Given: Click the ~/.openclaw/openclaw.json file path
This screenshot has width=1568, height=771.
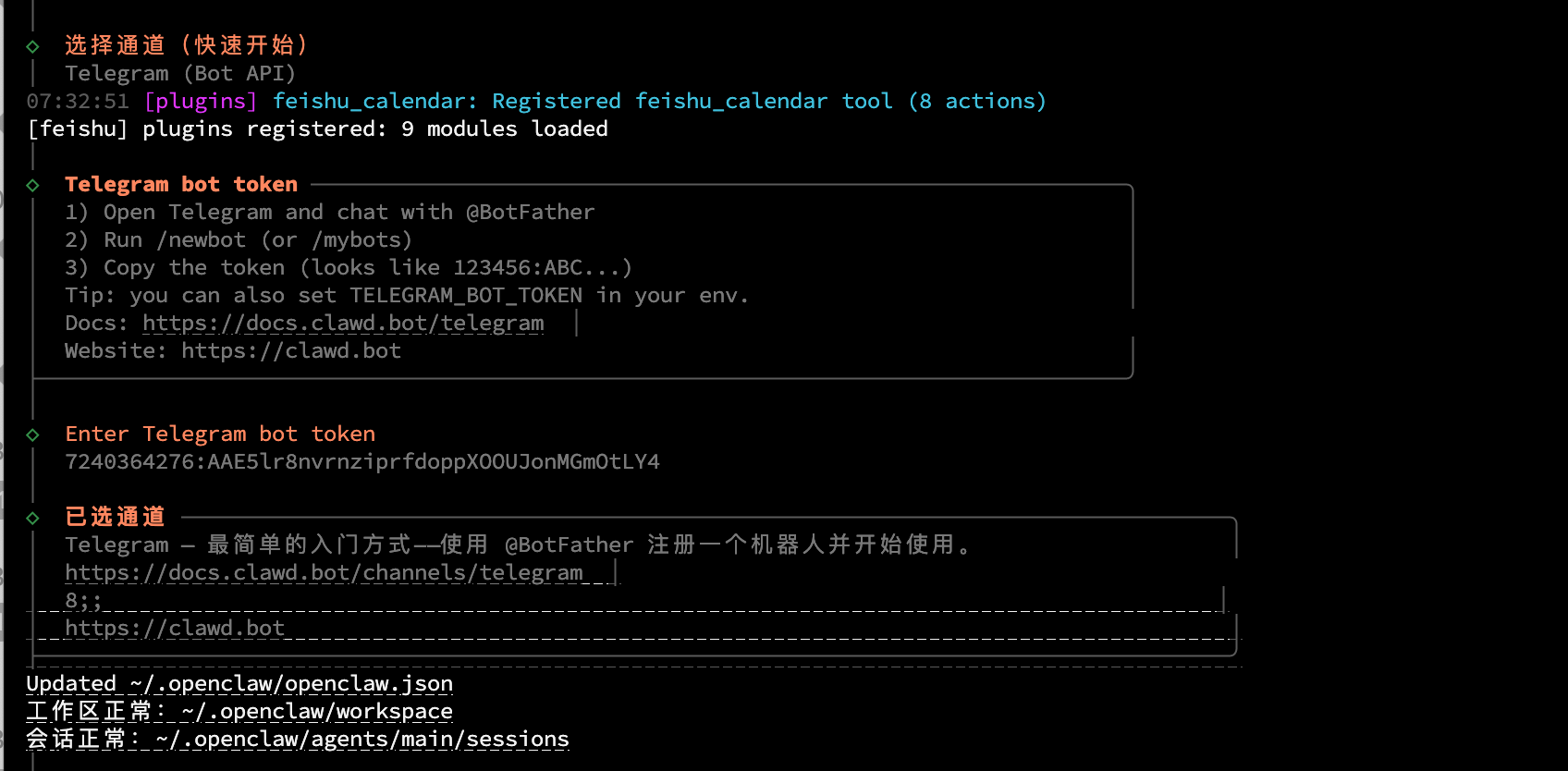Looking at the screenshot, I should pos(291,684).
